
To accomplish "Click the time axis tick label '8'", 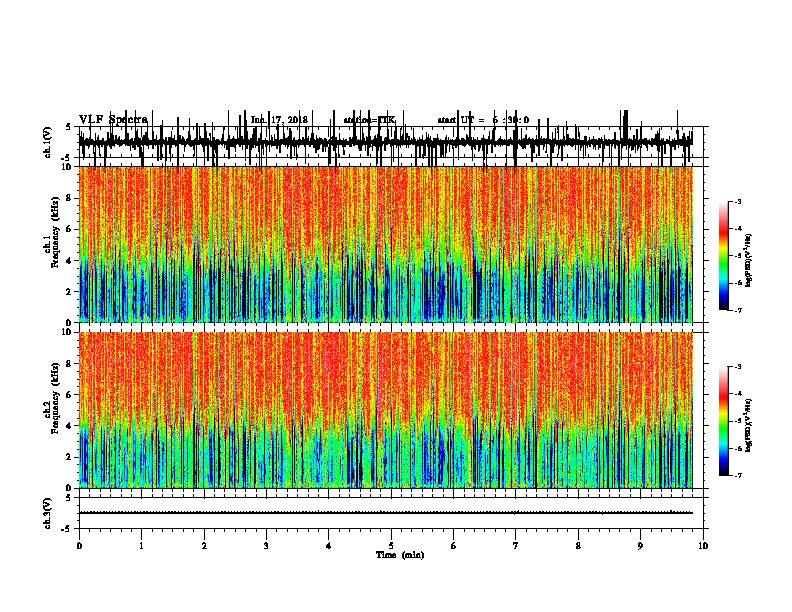I will [x=578, y=546].
